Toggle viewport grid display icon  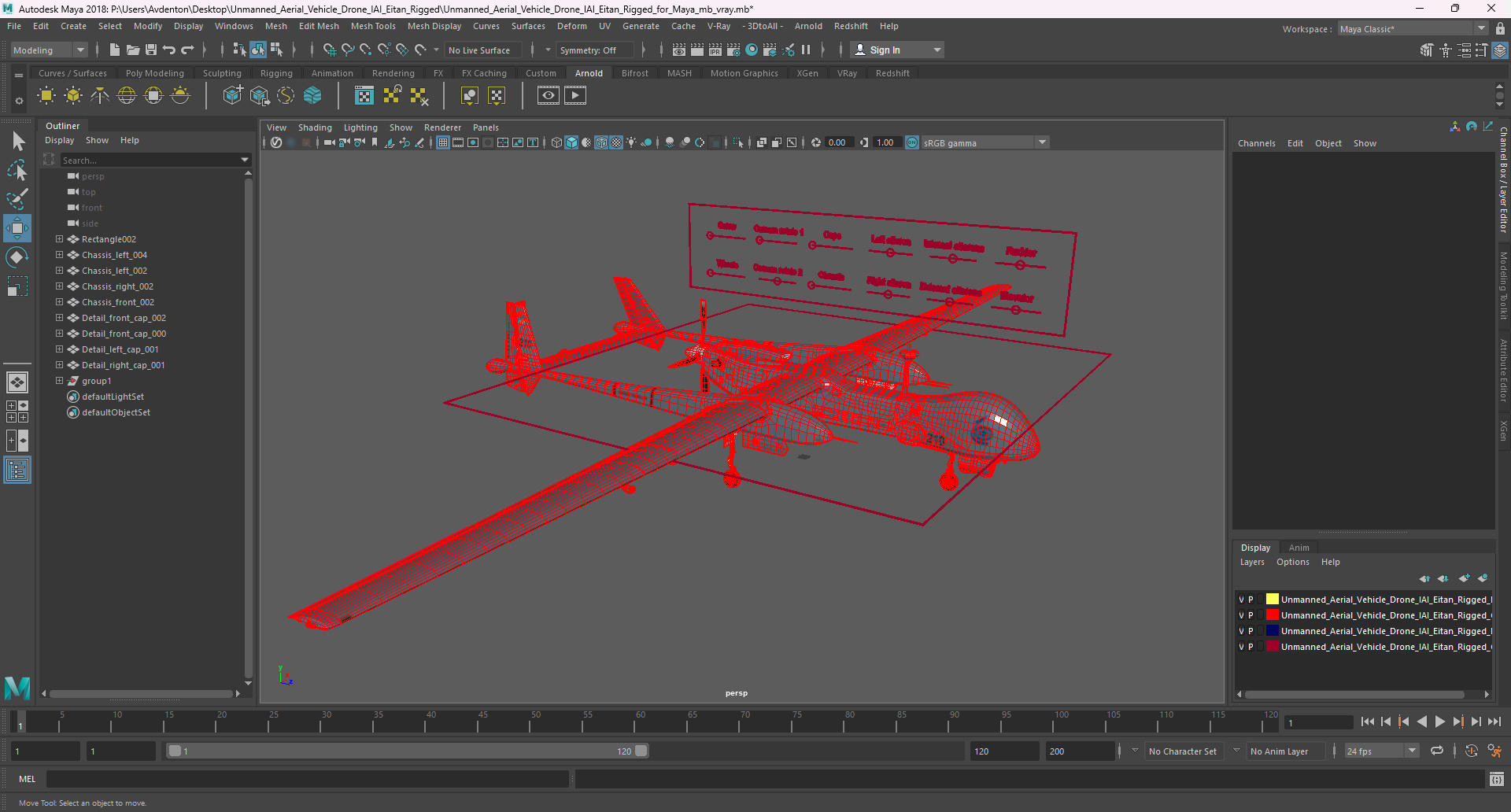(x=443, y=142)
